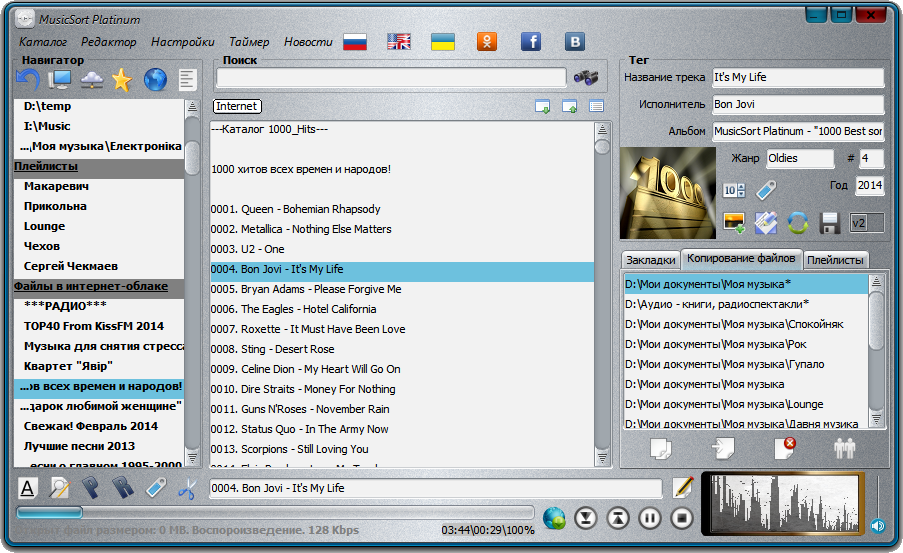The height and width of the screenshot is (553, 903).
Task: Increase the spinner value showing 10
Action: [x=741, y=187]
